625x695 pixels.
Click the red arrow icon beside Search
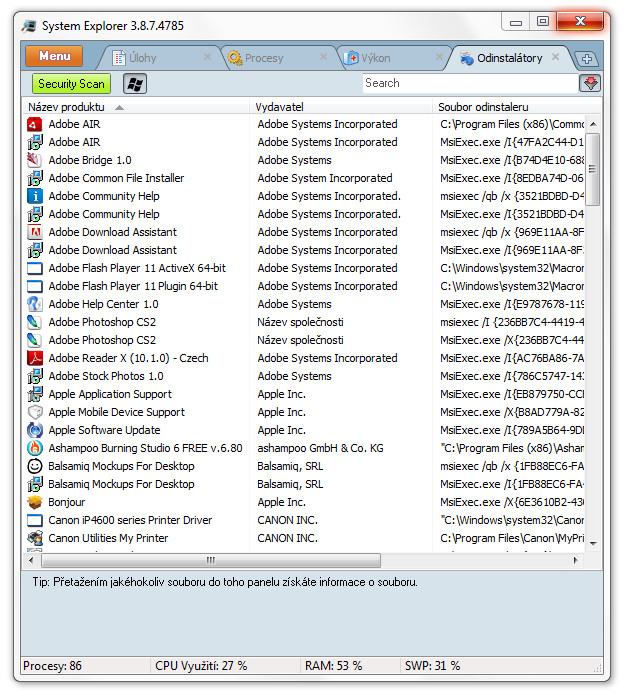click(590, 83)
